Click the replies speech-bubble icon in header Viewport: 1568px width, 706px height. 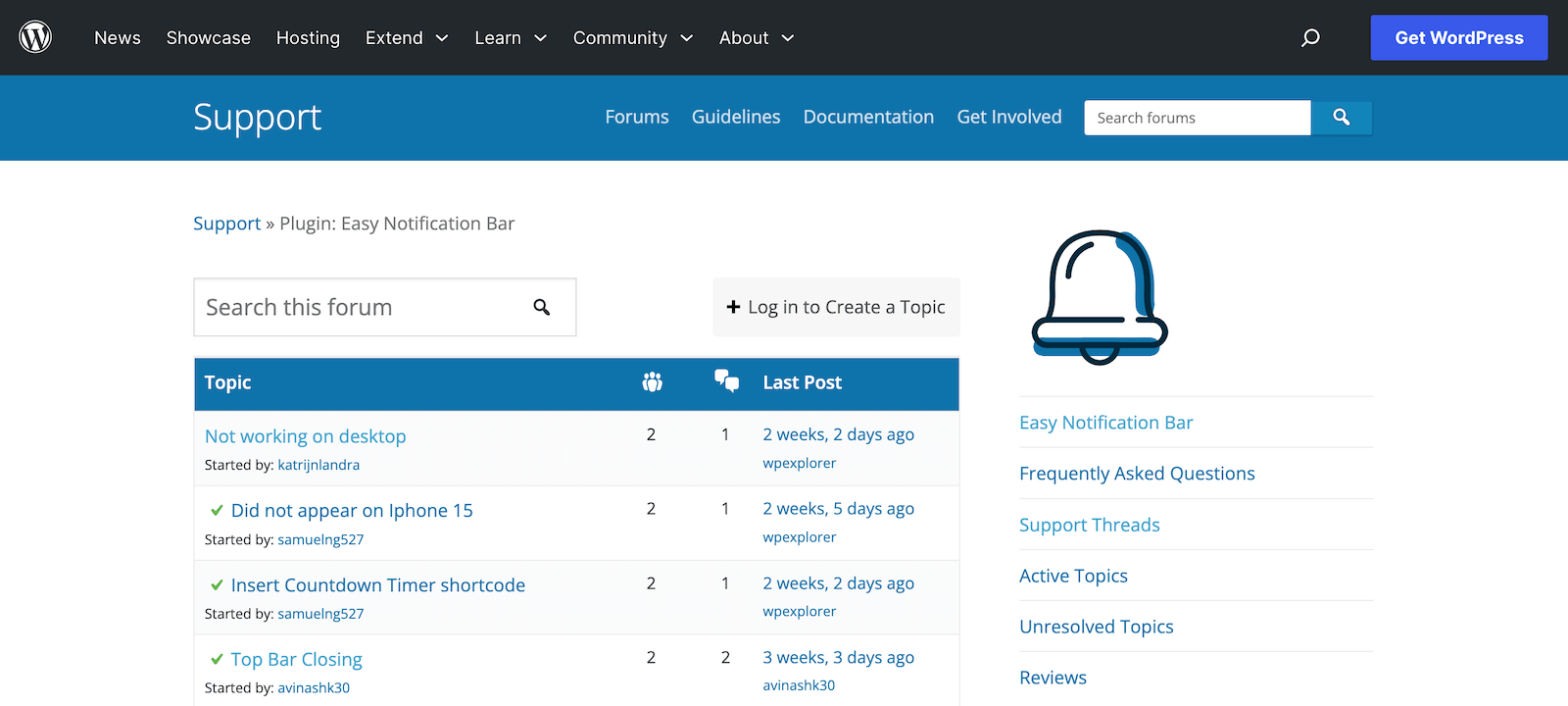pos(726,381)
